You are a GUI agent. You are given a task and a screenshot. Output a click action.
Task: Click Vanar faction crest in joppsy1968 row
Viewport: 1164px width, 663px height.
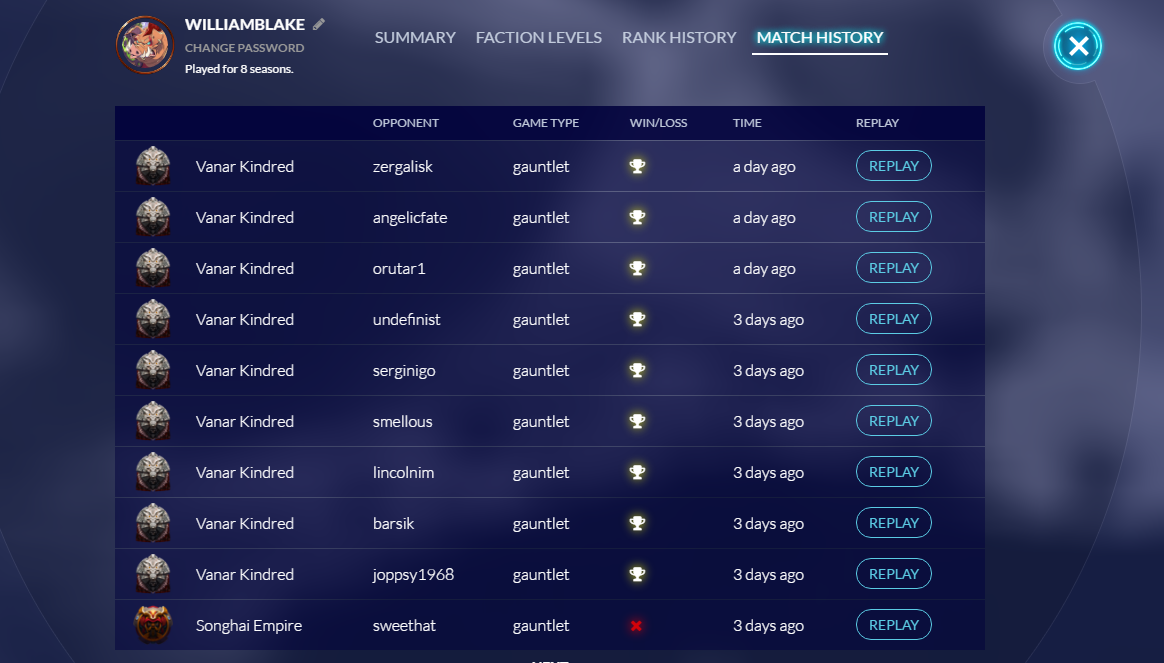[x=153, y=574]
